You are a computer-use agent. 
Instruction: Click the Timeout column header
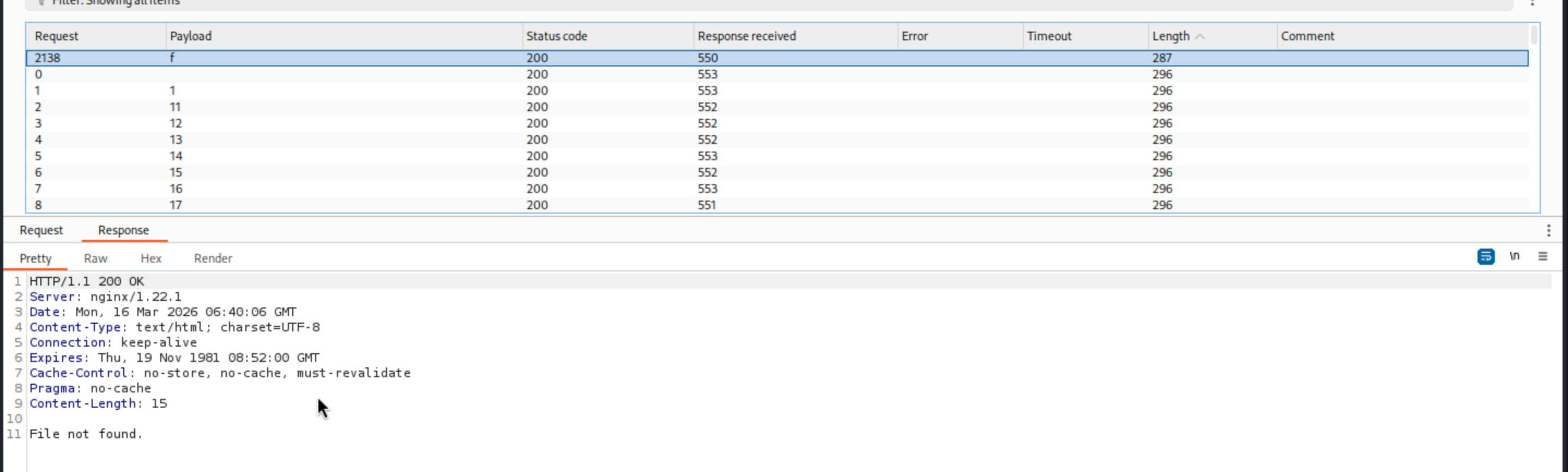pyautogui.click(x=1049, y=37)
